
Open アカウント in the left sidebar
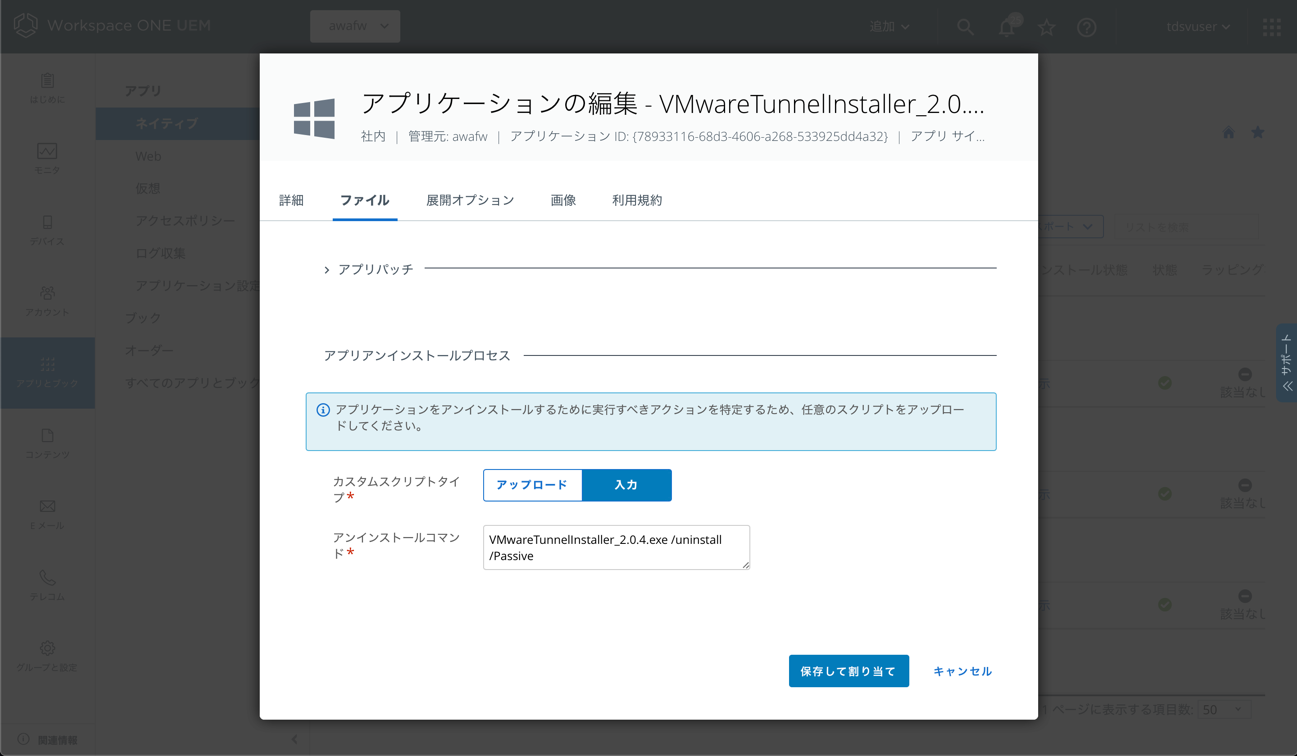coord(47,301)
